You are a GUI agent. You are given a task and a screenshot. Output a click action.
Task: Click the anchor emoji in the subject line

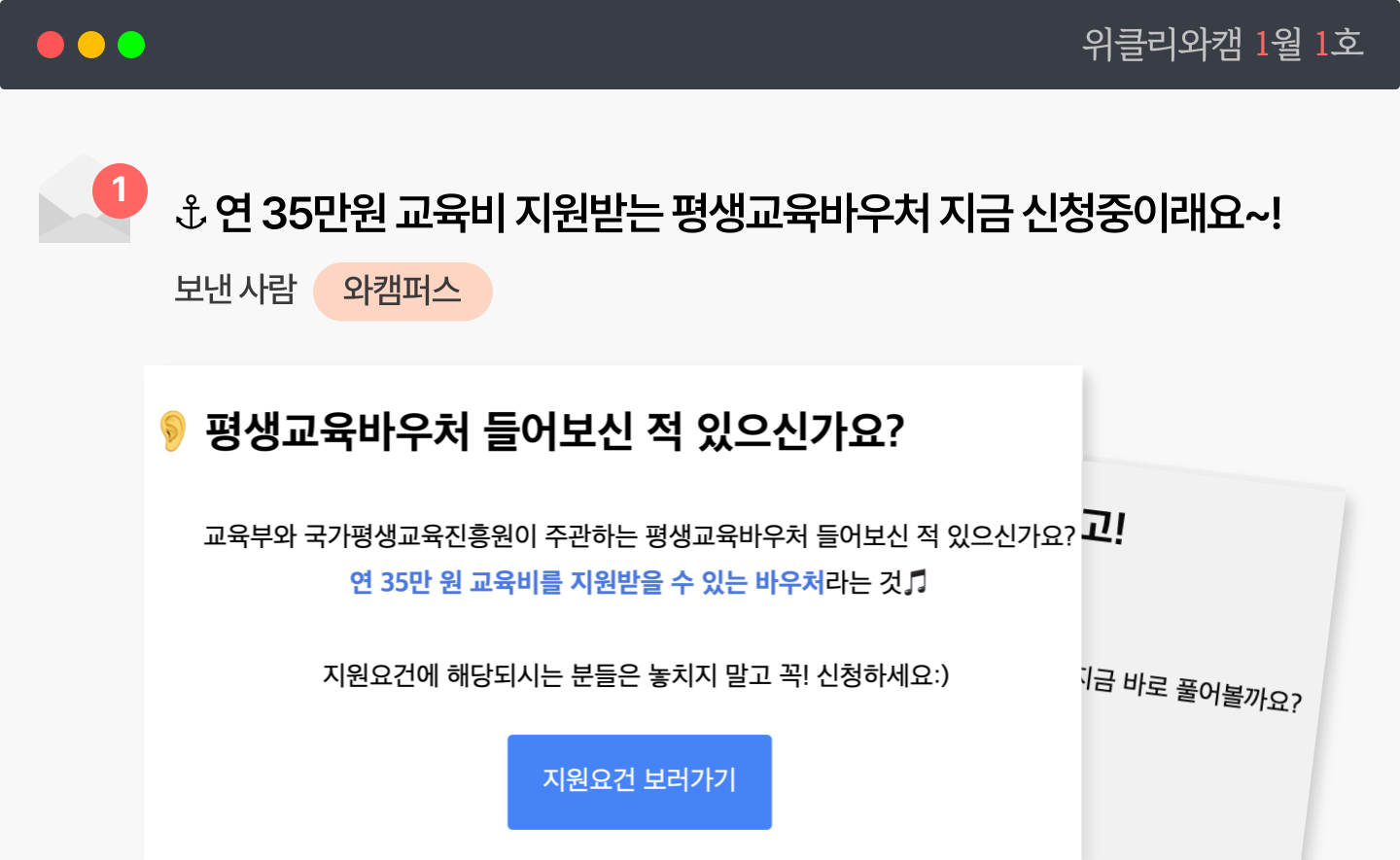point(191,213)
